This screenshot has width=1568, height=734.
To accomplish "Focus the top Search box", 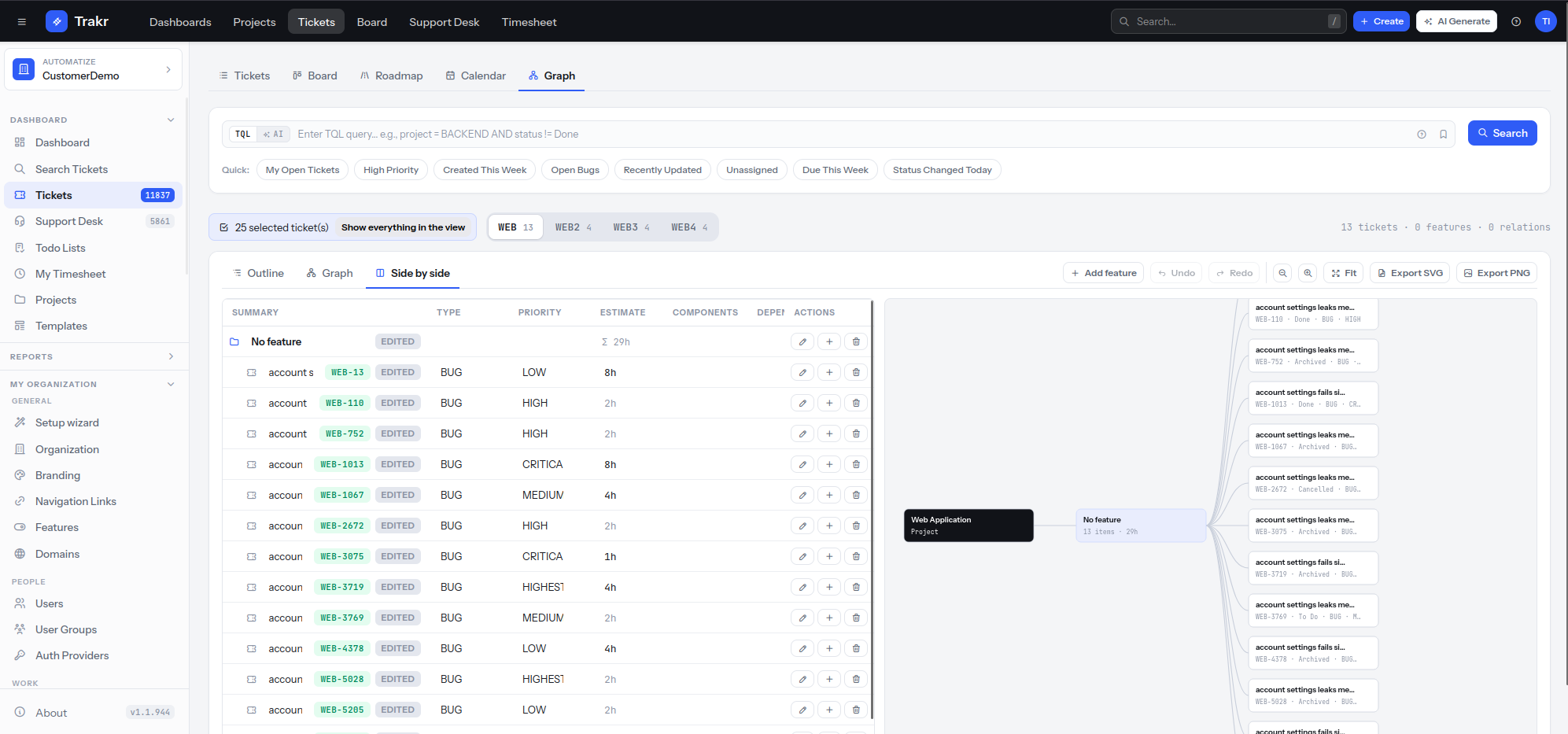I will pos(1228,21).
